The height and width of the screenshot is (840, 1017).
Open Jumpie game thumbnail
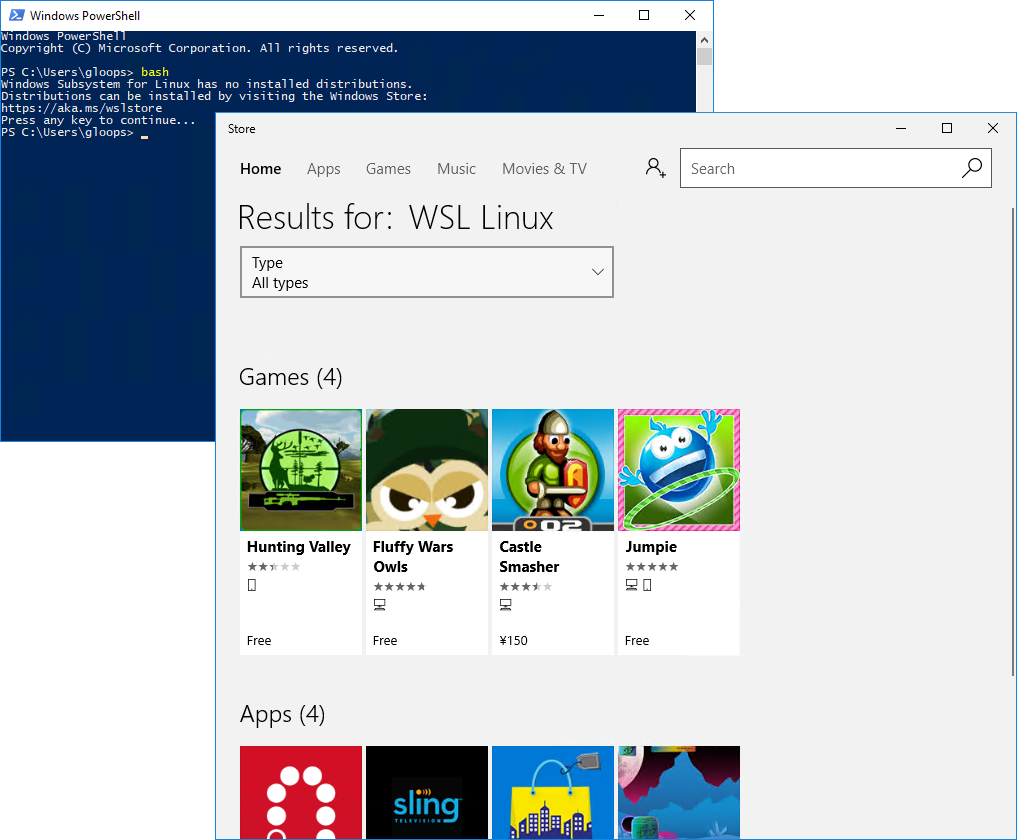pyautogui.click(x=678, y=470)
